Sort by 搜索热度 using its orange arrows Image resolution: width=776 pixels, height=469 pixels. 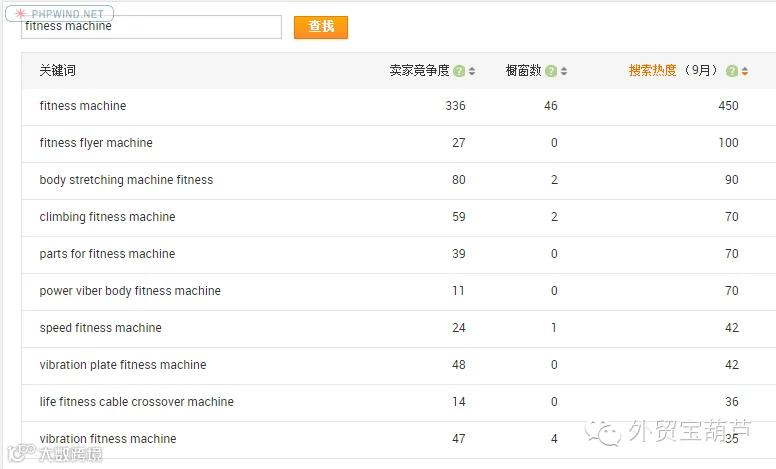745,71
